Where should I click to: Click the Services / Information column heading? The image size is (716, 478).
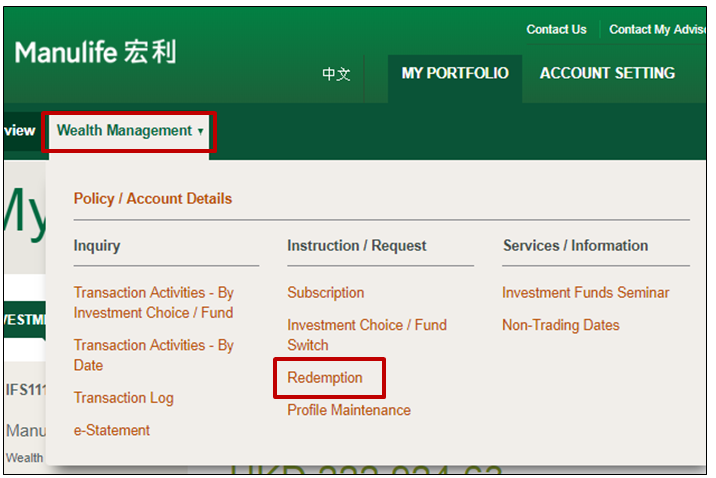pyautogui.click(x=576, y=246)
